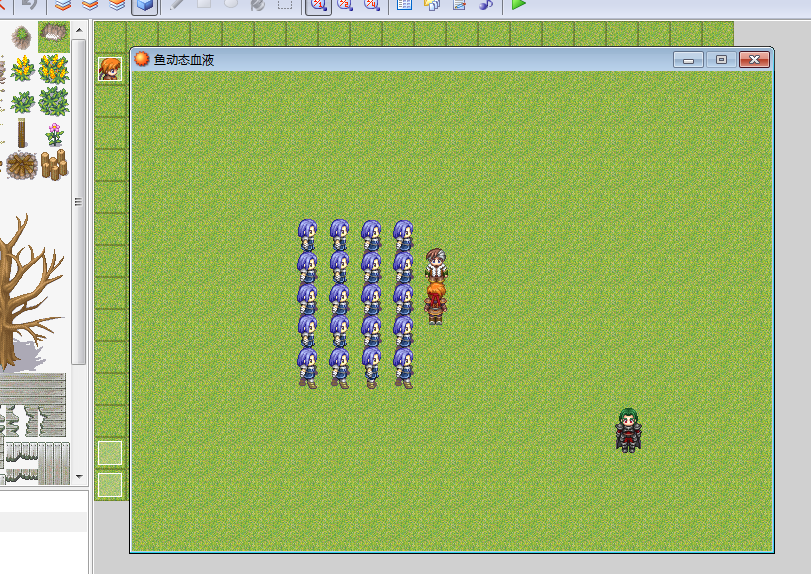Click the undo arrow toolbar icon
The width and height of the screenshot is (811, 574).
[29, 5]
